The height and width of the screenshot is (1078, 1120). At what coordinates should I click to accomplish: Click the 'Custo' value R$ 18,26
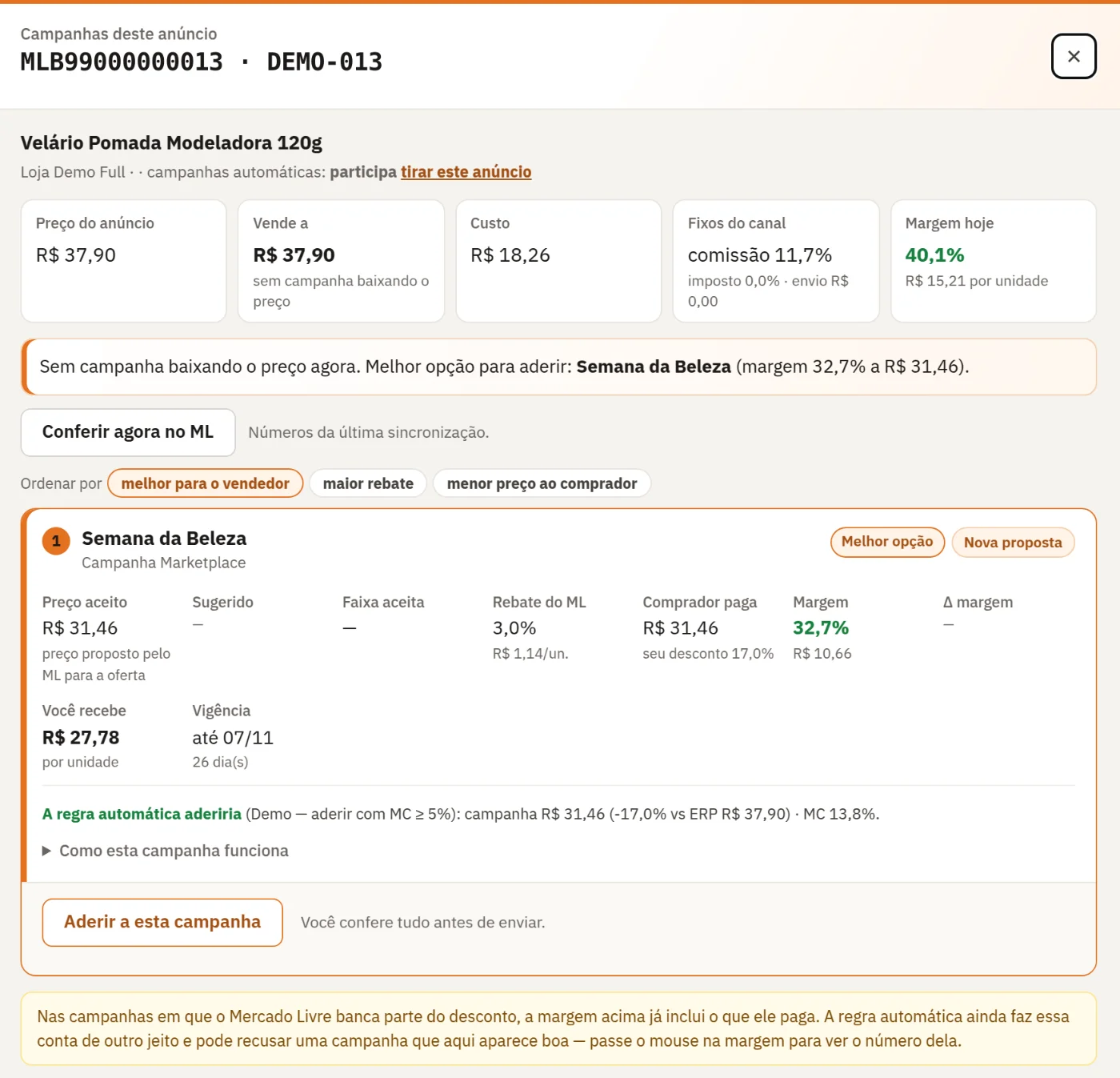pos(510,255)
